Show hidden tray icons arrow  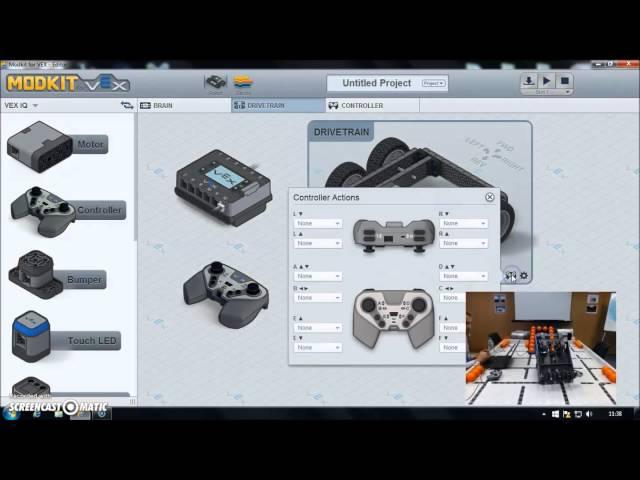point(544,414)
